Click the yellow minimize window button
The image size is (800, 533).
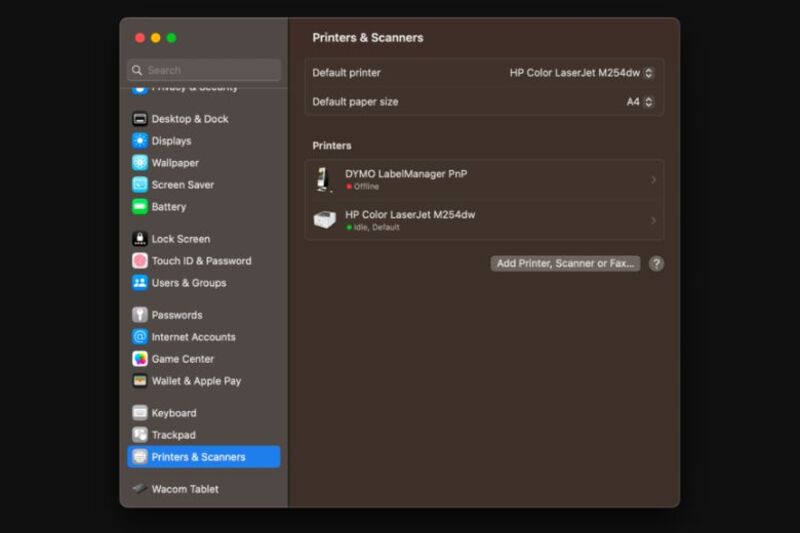click(x=156, y=38)
